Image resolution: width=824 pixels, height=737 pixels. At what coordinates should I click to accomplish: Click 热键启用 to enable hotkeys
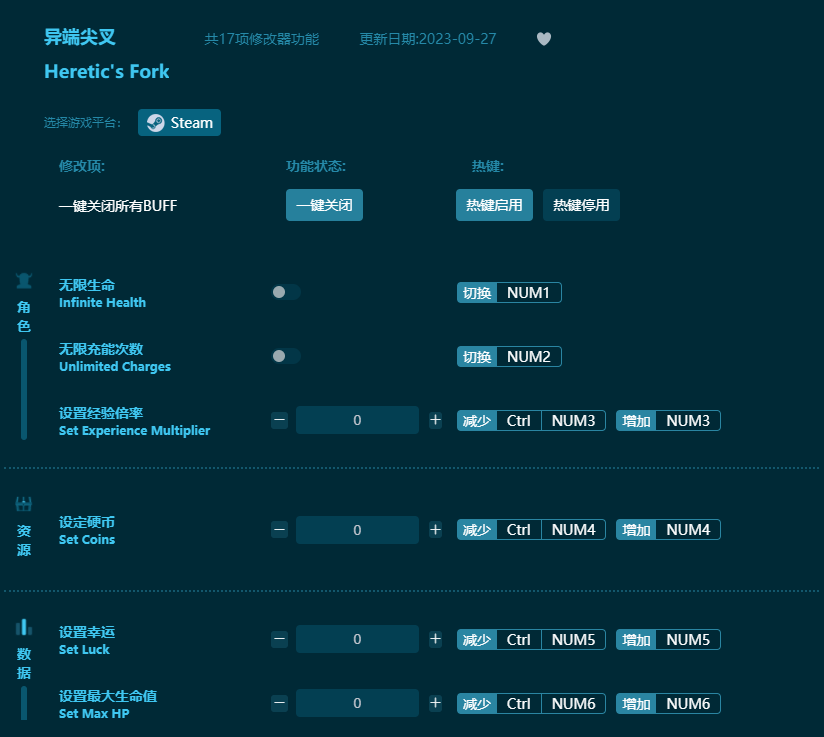coord(494,204)
